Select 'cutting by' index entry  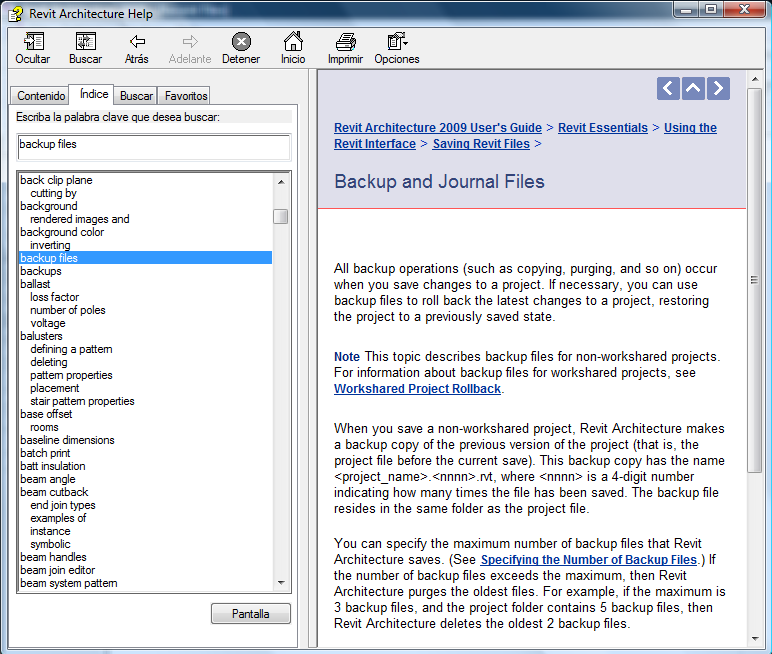[x=53, y=193]
